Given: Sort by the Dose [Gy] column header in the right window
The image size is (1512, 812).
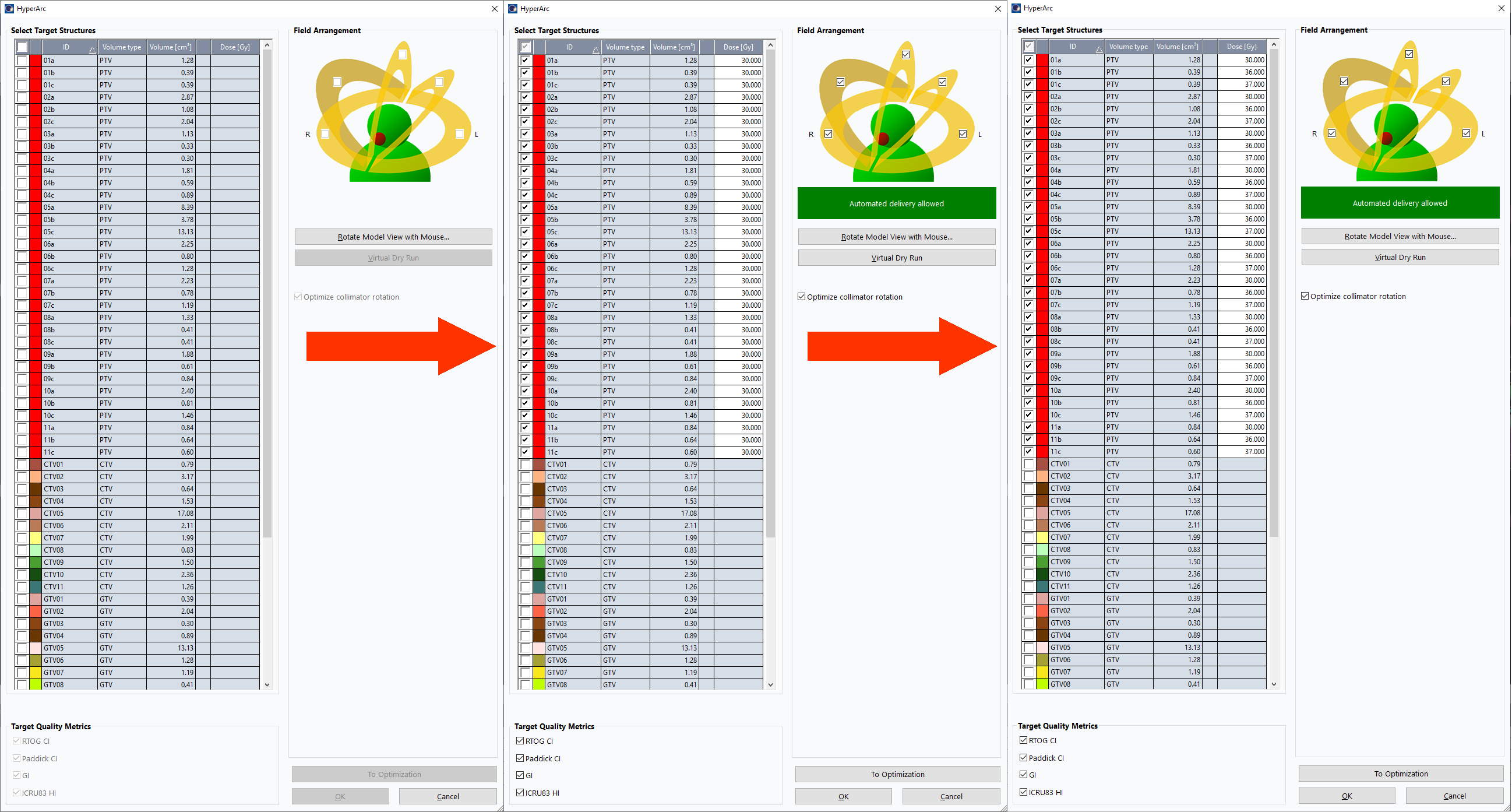Looking at the screenshot, I should pyautogui.click(x=1242, y=47).
